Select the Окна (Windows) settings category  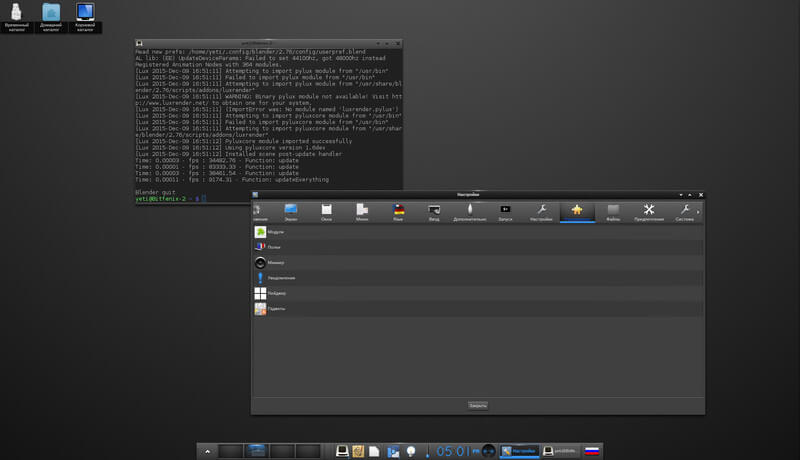tap(326, 212)
